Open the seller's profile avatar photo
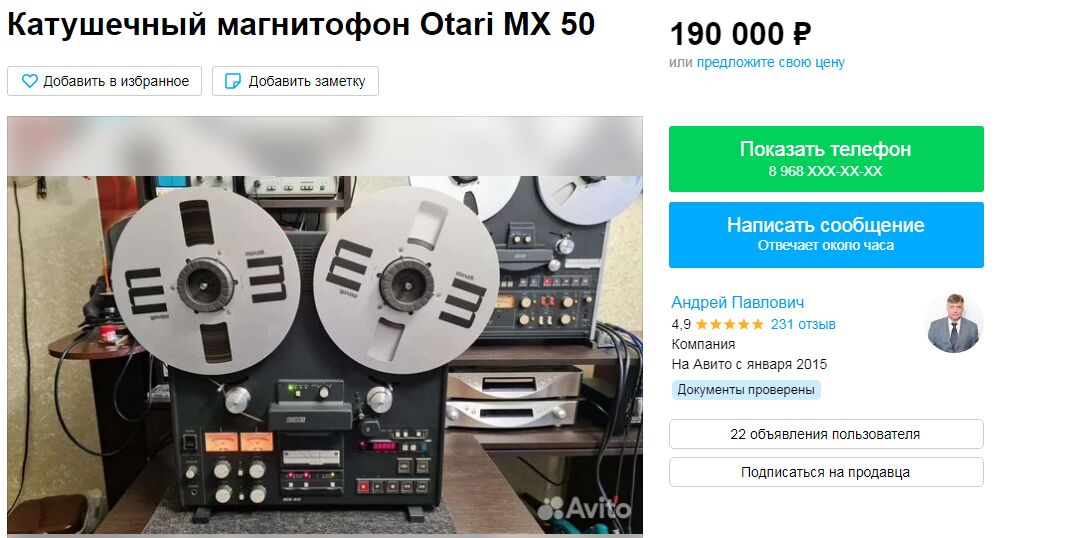The width and height of the screenshot is (1075, 538). tap(954, 323)
